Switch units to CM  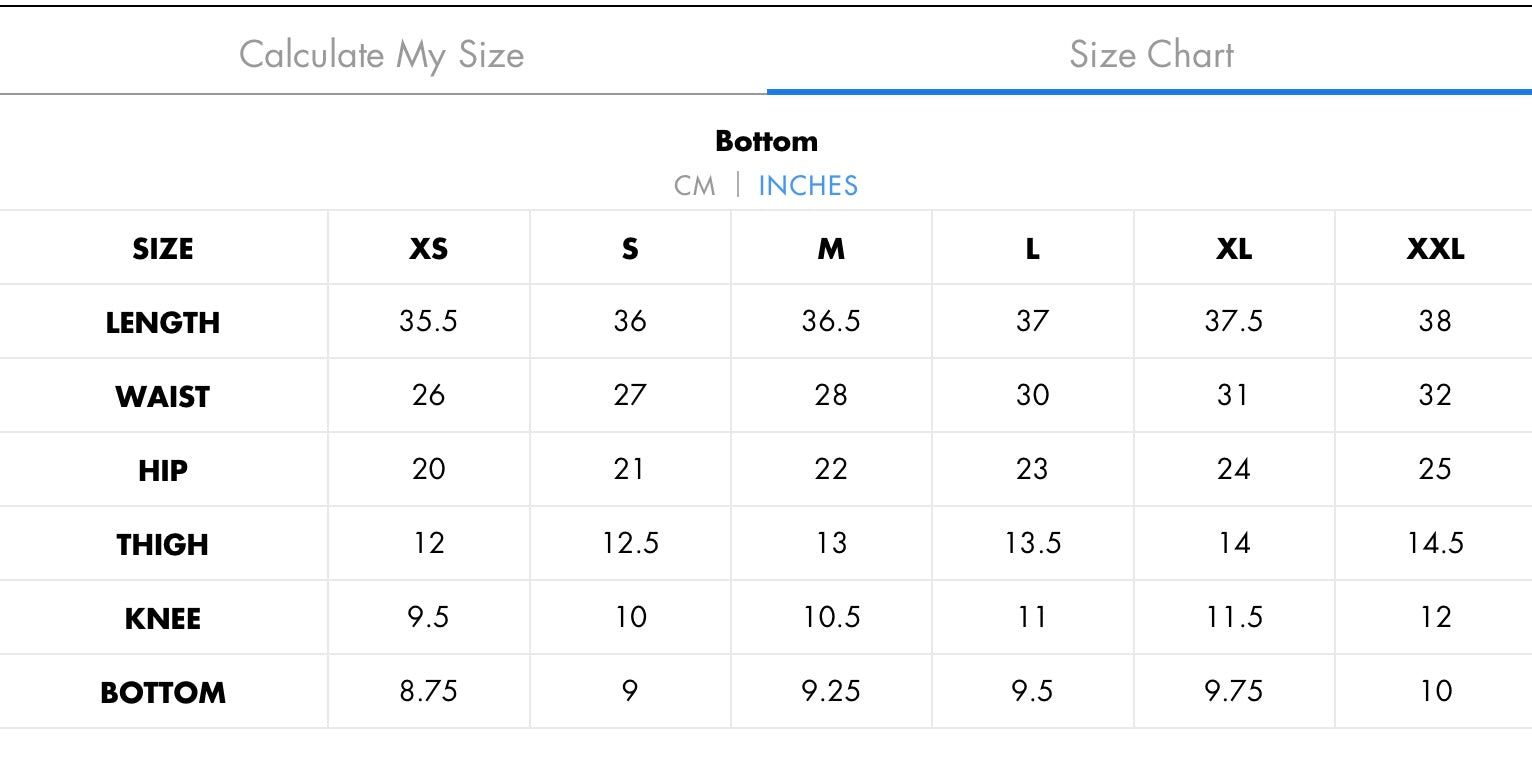point(695,186)
